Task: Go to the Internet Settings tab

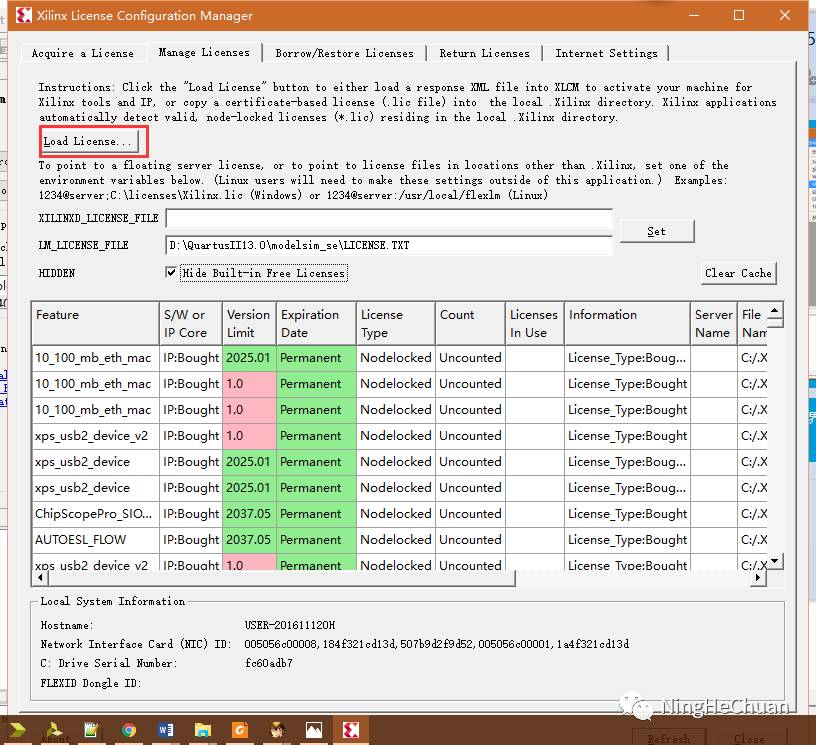Action: (x=606, y=53)
